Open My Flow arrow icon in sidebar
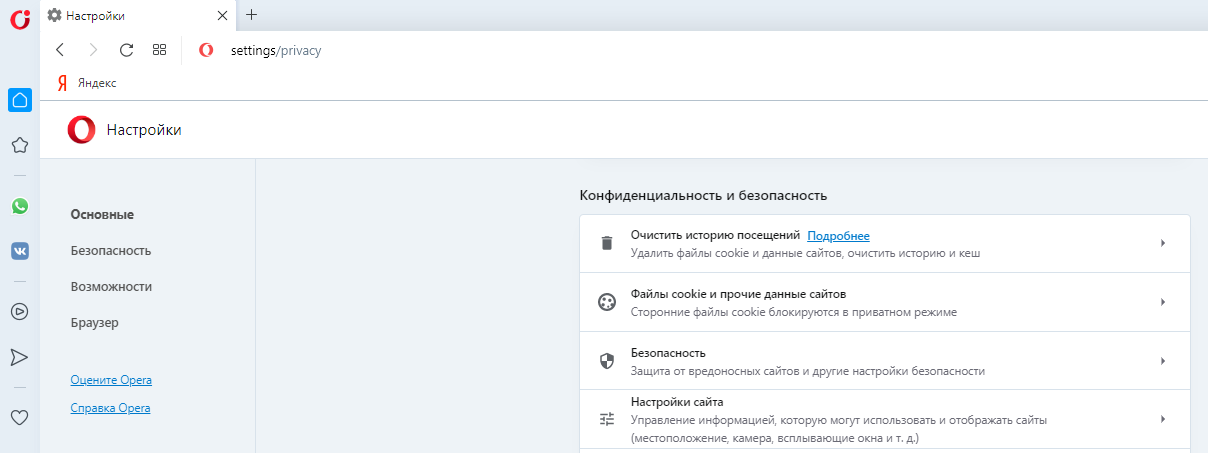 tap(19, 357)
